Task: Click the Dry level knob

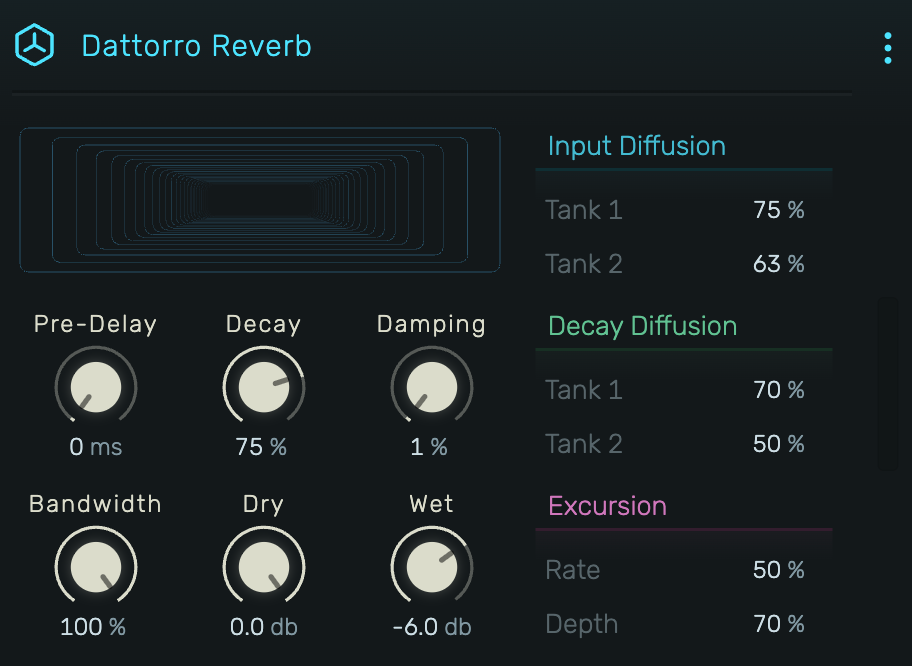Action: pos(263,567)
